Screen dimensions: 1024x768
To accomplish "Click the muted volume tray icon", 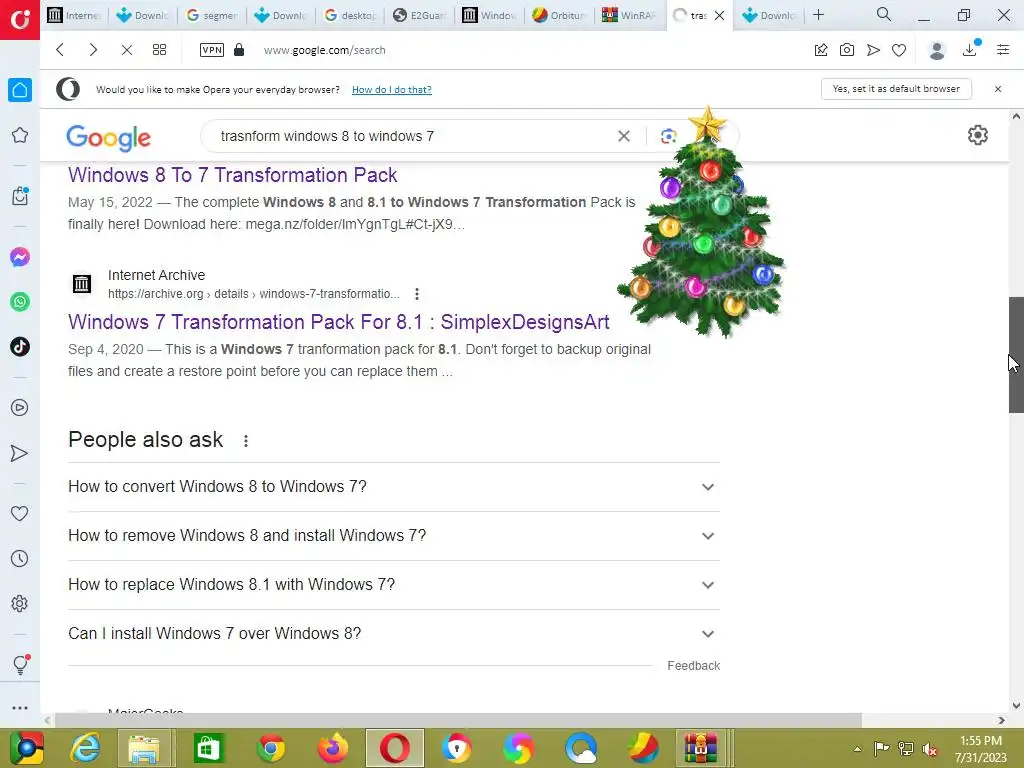I will [x=929, y=749].
